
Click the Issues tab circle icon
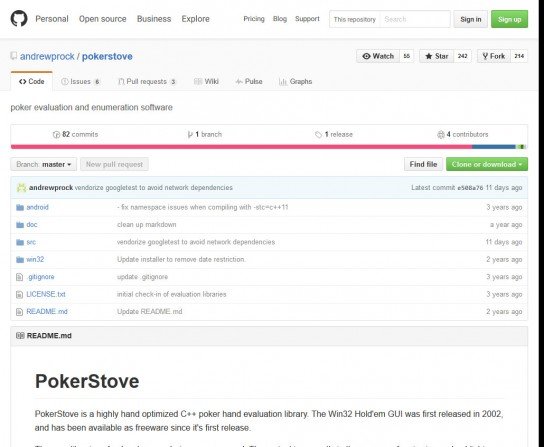65,82
